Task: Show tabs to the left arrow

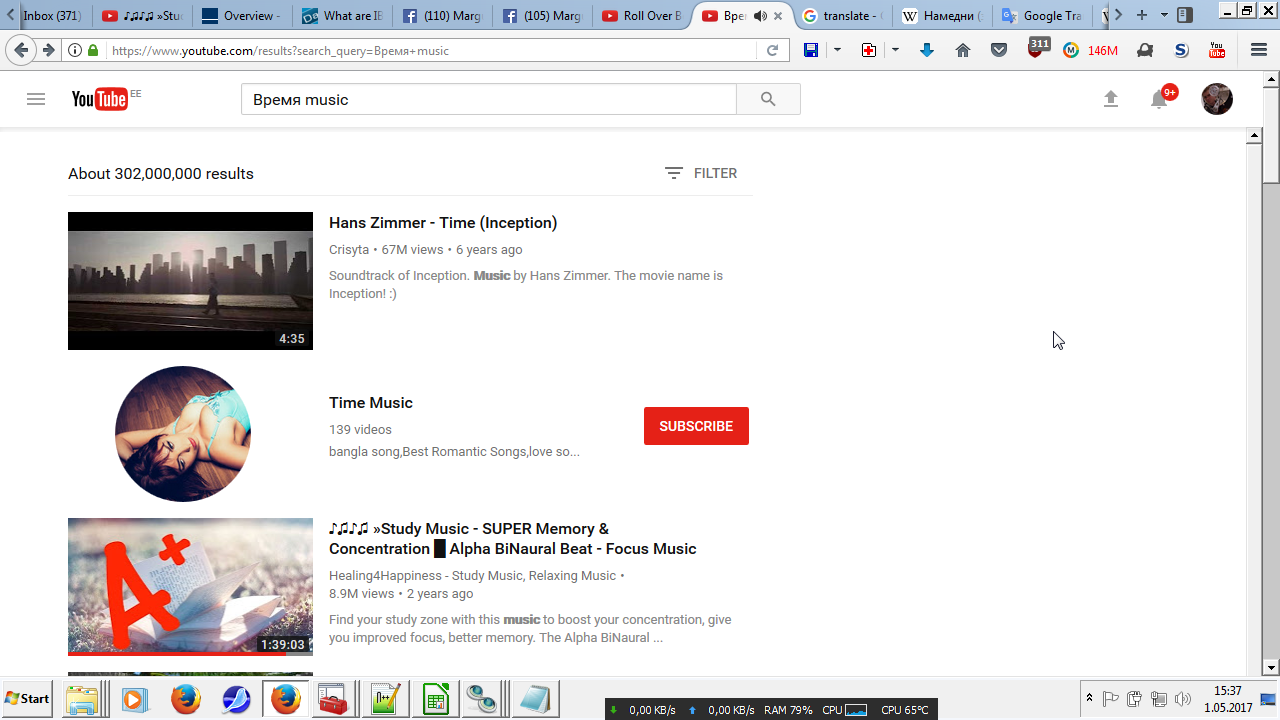Action: (10, 15)
